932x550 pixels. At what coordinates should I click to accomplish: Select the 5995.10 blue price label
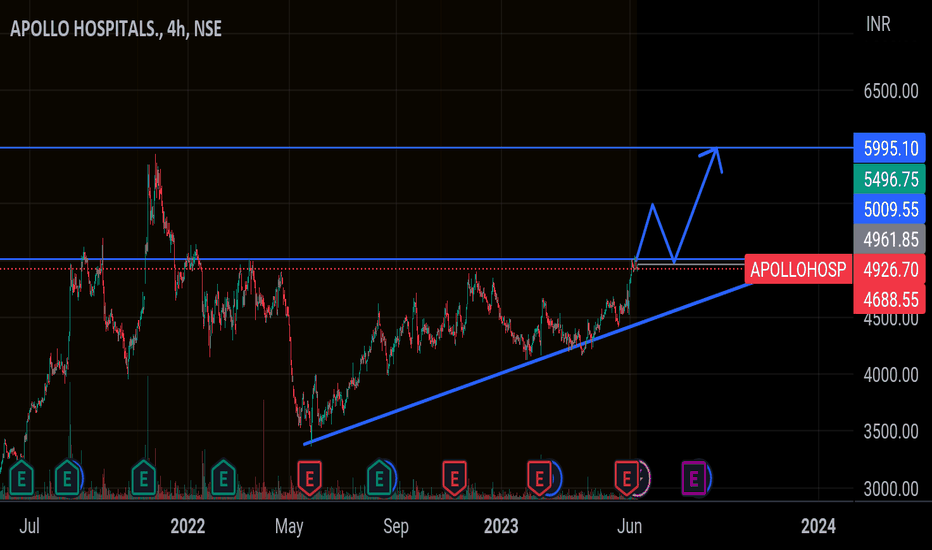click(x=889, y=148)
